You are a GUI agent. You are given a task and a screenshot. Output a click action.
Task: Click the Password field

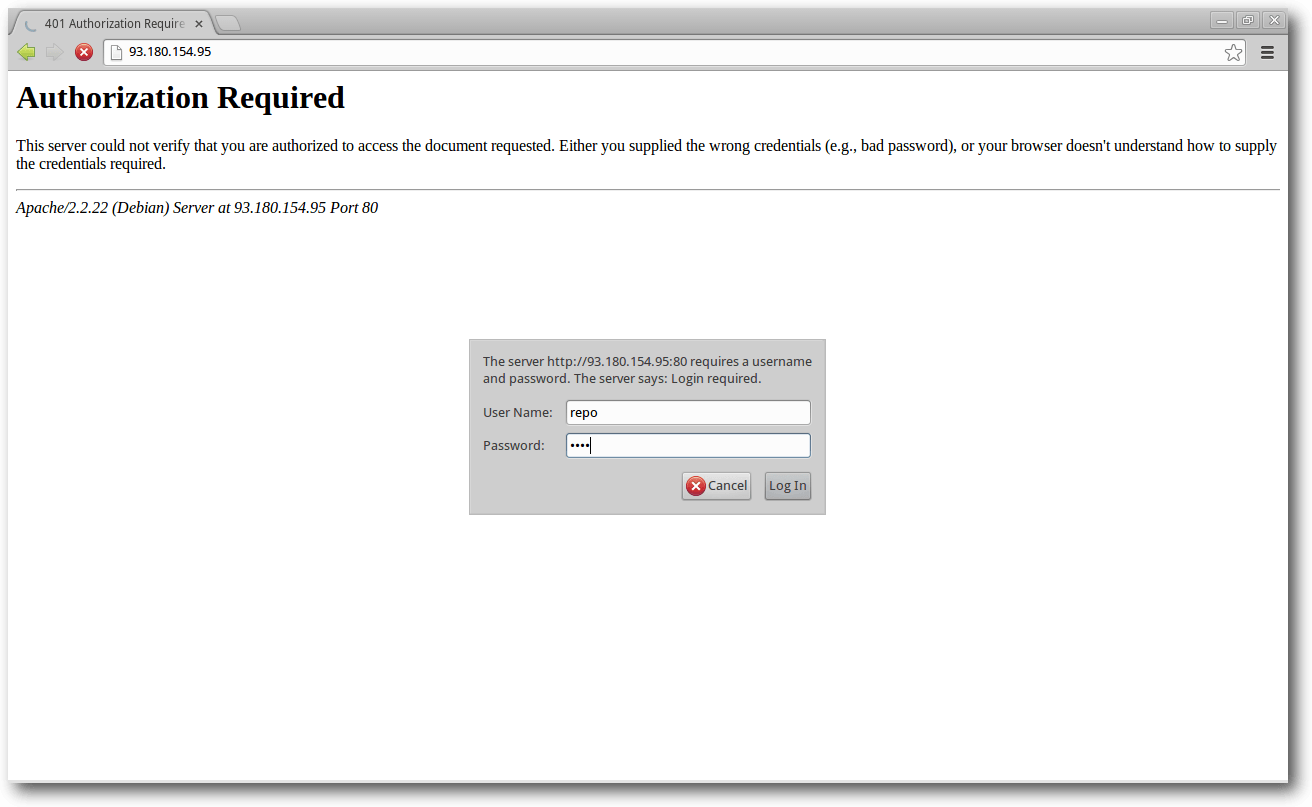click(x=688, y=445)
